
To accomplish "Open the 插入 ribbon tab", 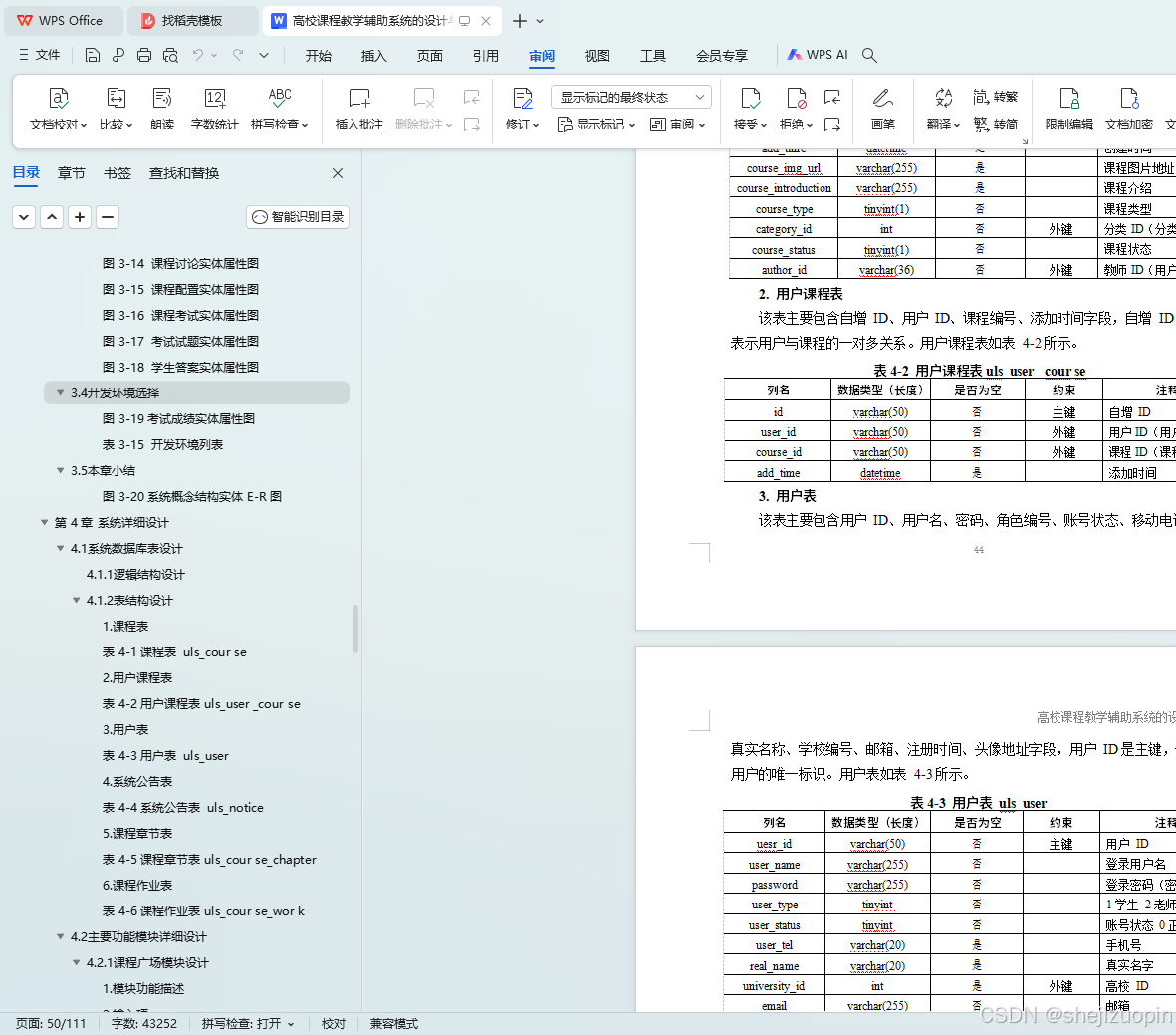I will [373, 56].
